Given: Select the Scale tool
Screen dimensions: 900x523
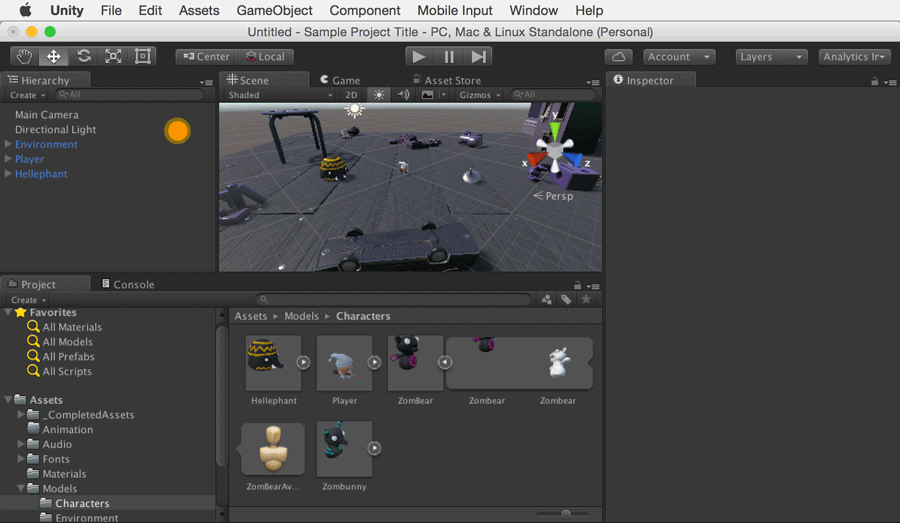Looking at the screenshot, I should pos(113,56).
